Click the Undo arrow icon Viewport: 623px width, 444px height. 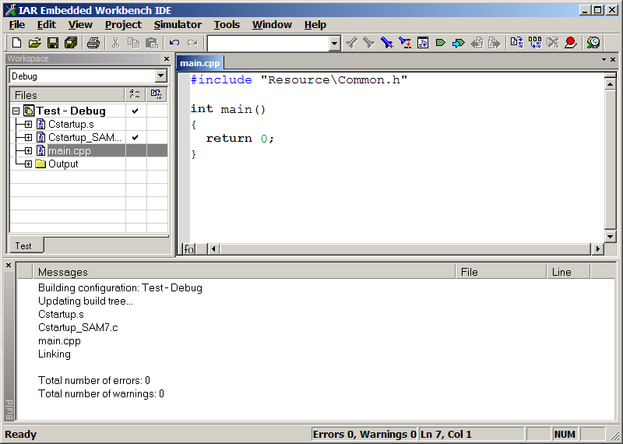[x=174, y=42]
